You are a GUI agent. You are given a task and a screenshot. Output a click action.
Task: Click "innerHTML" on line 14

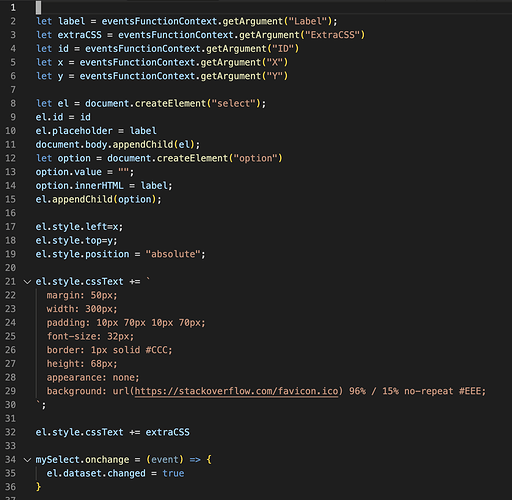click(x=99, y=185)
